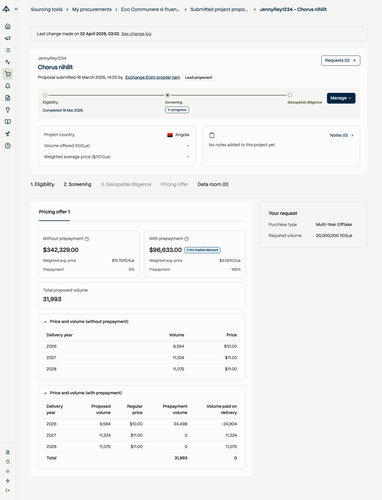Open the open-book sidebar icon

pos(8,122)
